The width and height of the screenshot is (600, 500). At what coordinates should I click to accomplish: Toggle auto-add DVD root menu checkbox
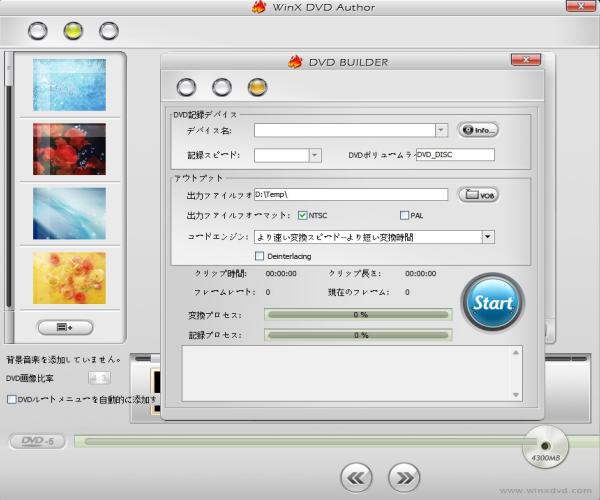point(12,399)
